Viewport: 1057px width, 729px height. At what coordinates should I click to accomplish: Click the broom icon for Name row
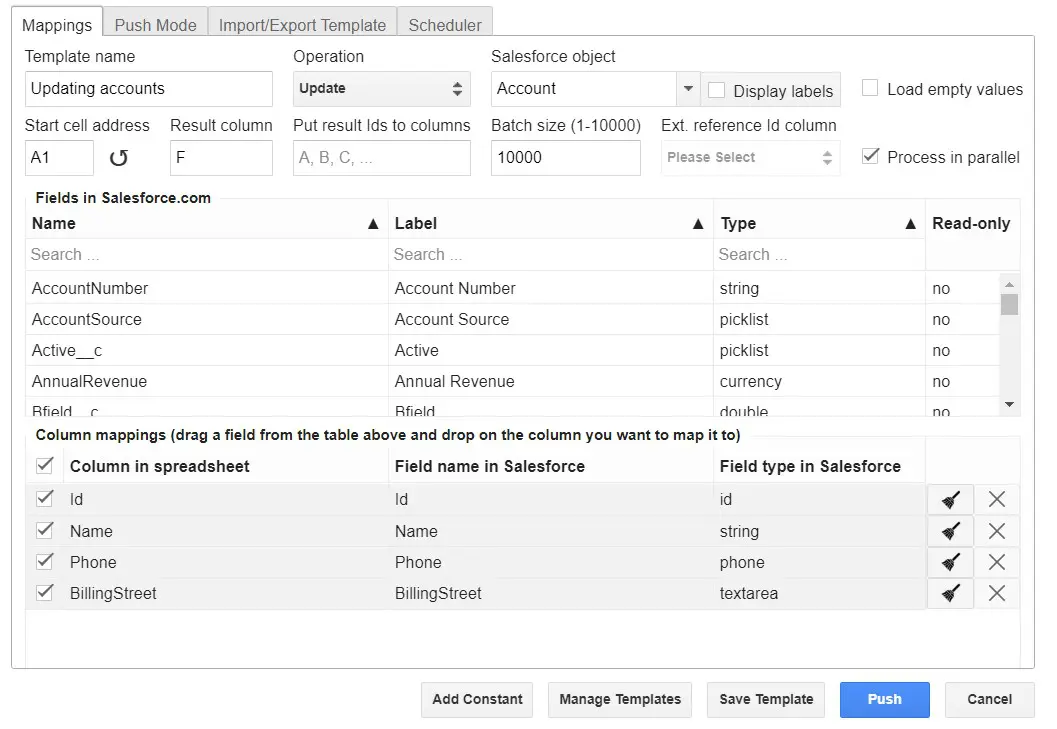[x=950, y=531]
